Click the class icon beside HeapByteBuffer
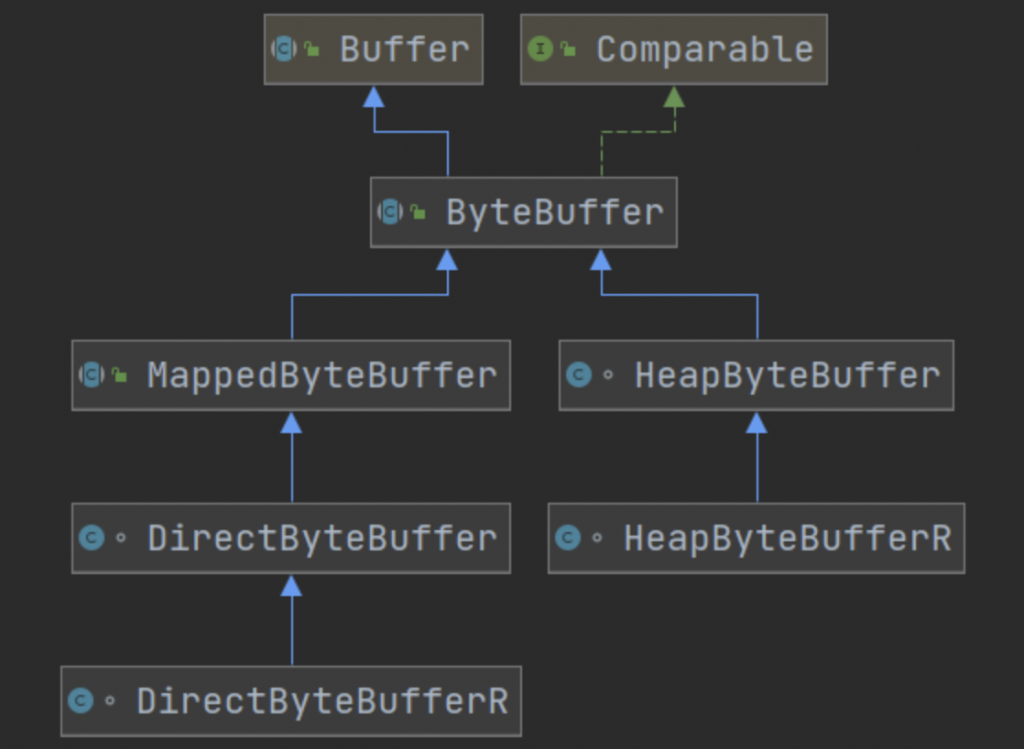1024x749 pixels. 578,375
